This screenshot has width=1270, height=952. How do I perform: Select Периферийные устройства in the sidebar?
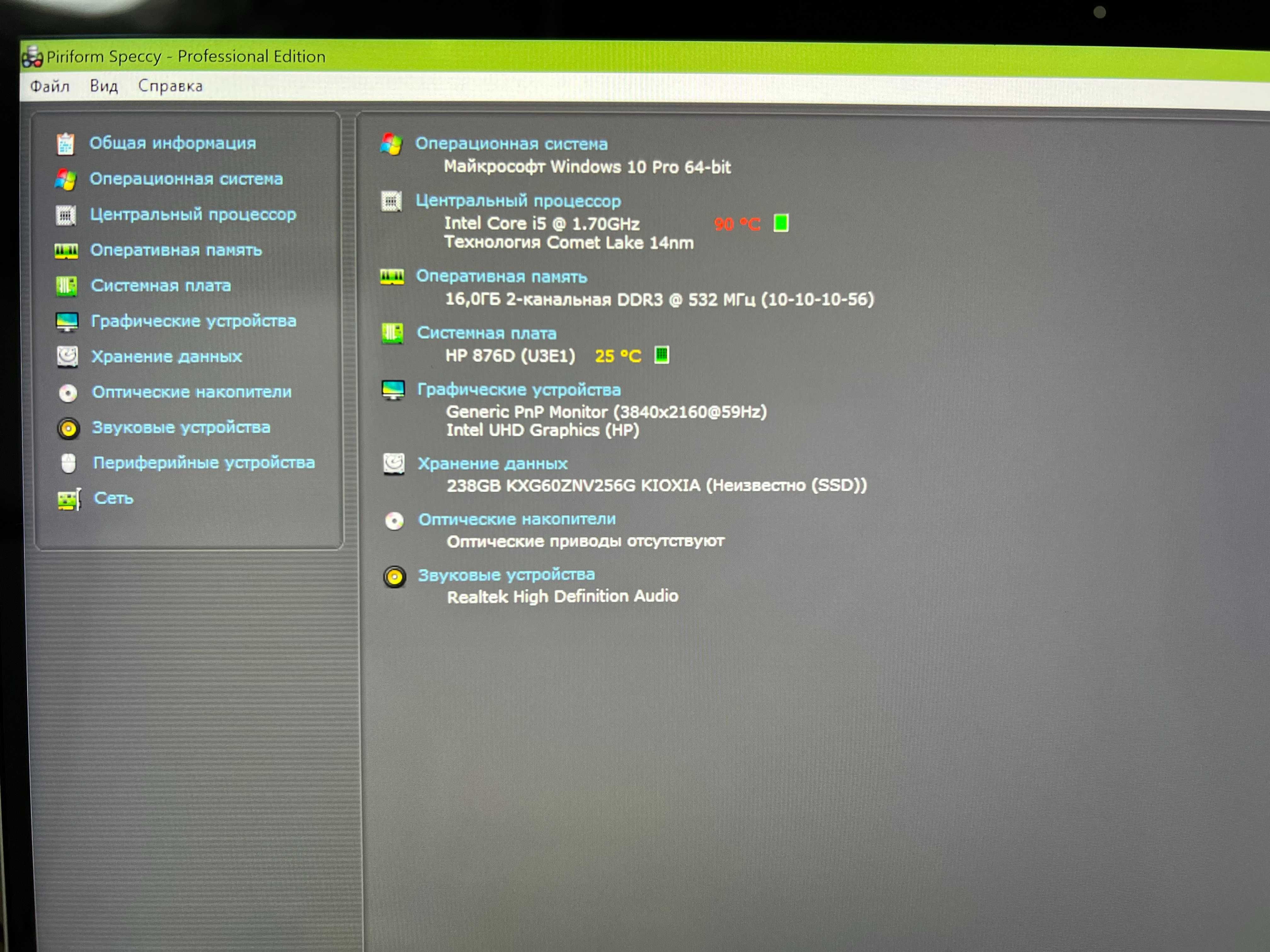204,462
